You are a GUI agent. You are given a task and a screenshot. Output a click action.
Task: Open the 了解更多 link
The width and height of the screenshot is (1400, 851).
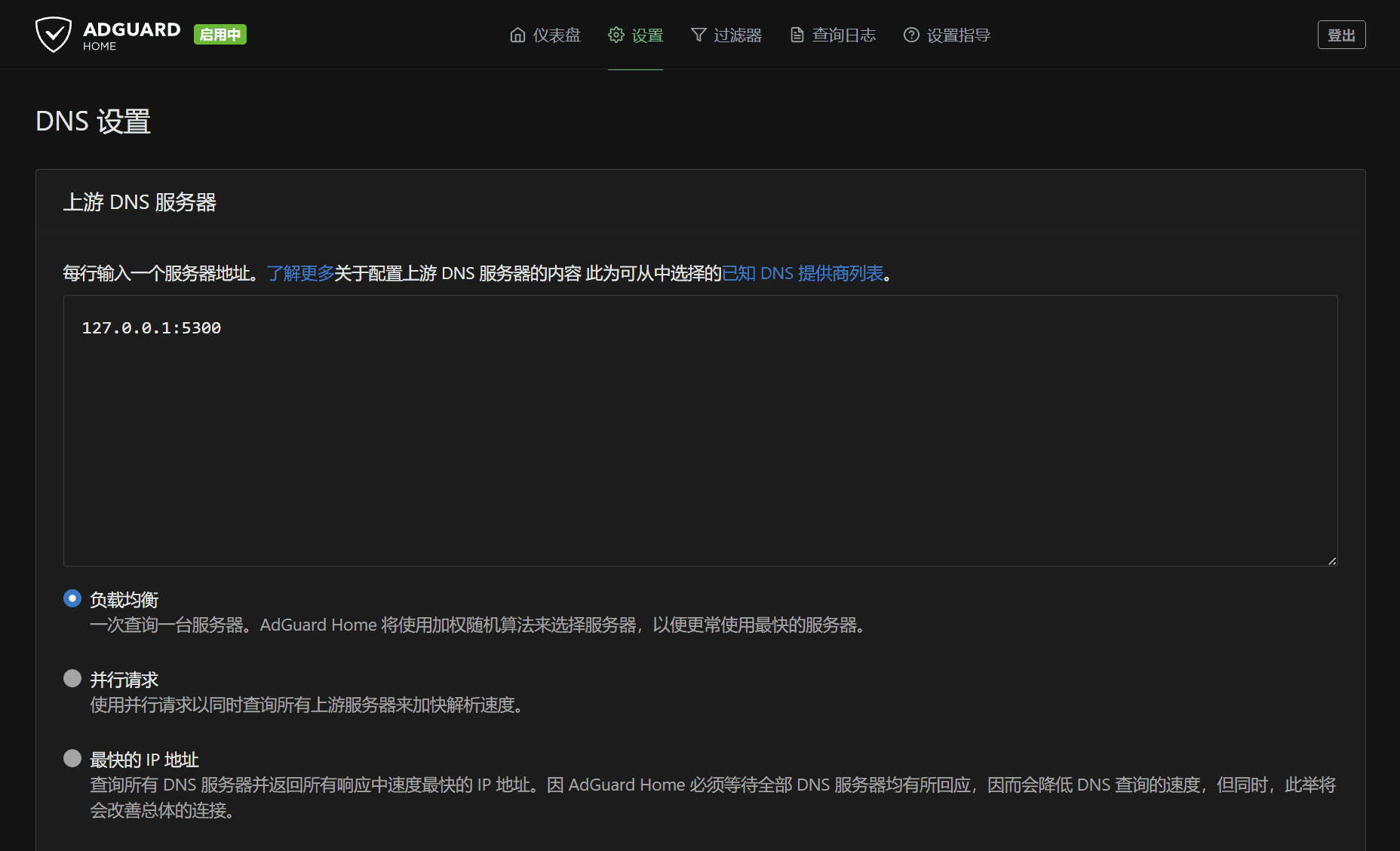[x=300, y=273]
